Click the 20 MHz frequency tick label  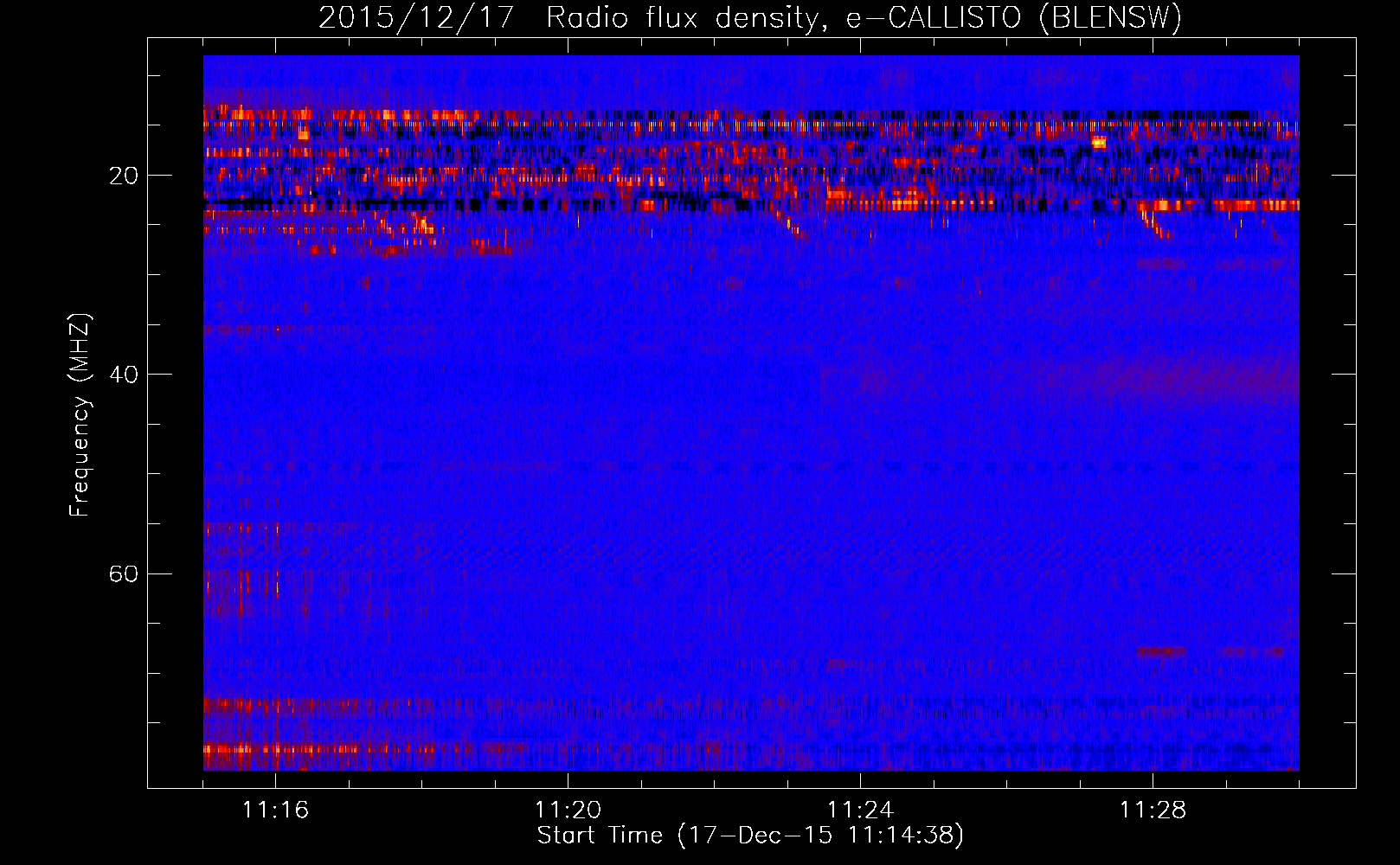tap(123, 176)
